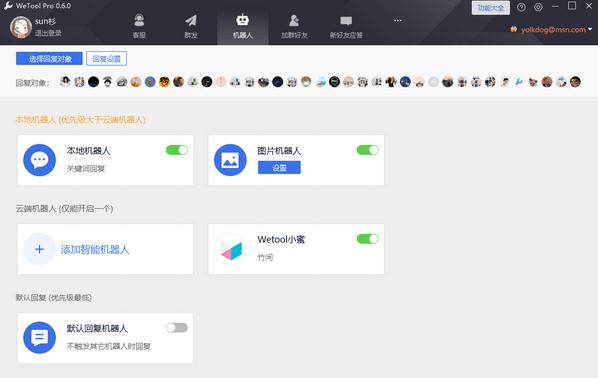Click the 默认回复 (优先级最低) heading

(54, 298)
